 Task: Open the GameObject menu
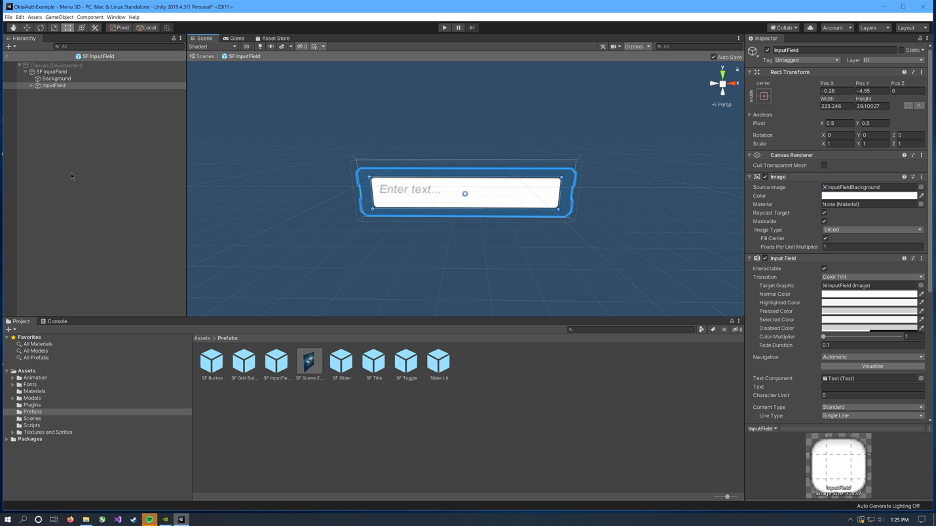coord(59,17)
